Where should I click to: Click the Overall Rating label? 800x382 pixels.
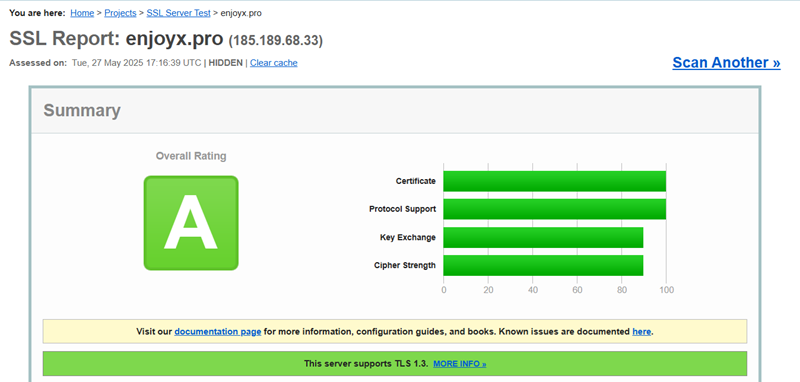pos(191,156)
